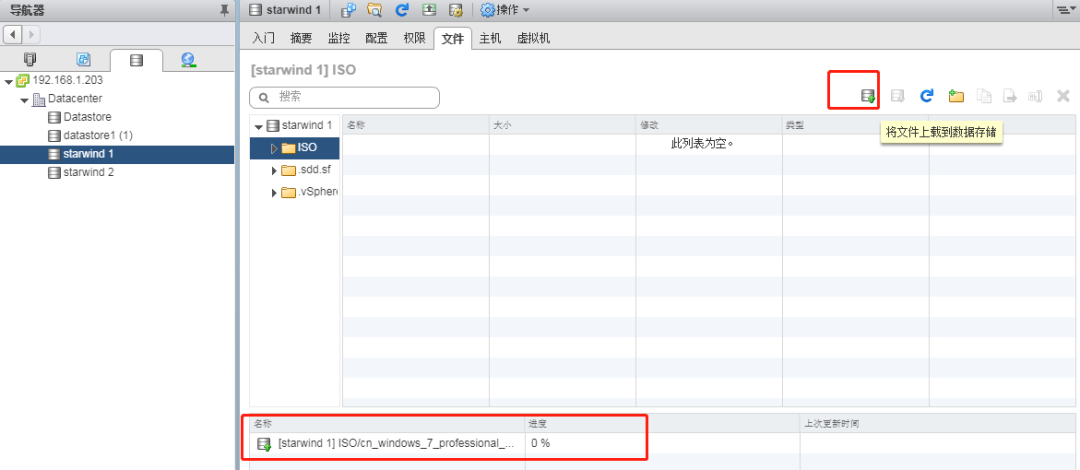Sort files by 修改 column
1080x470 pixels.
point(709,125)
